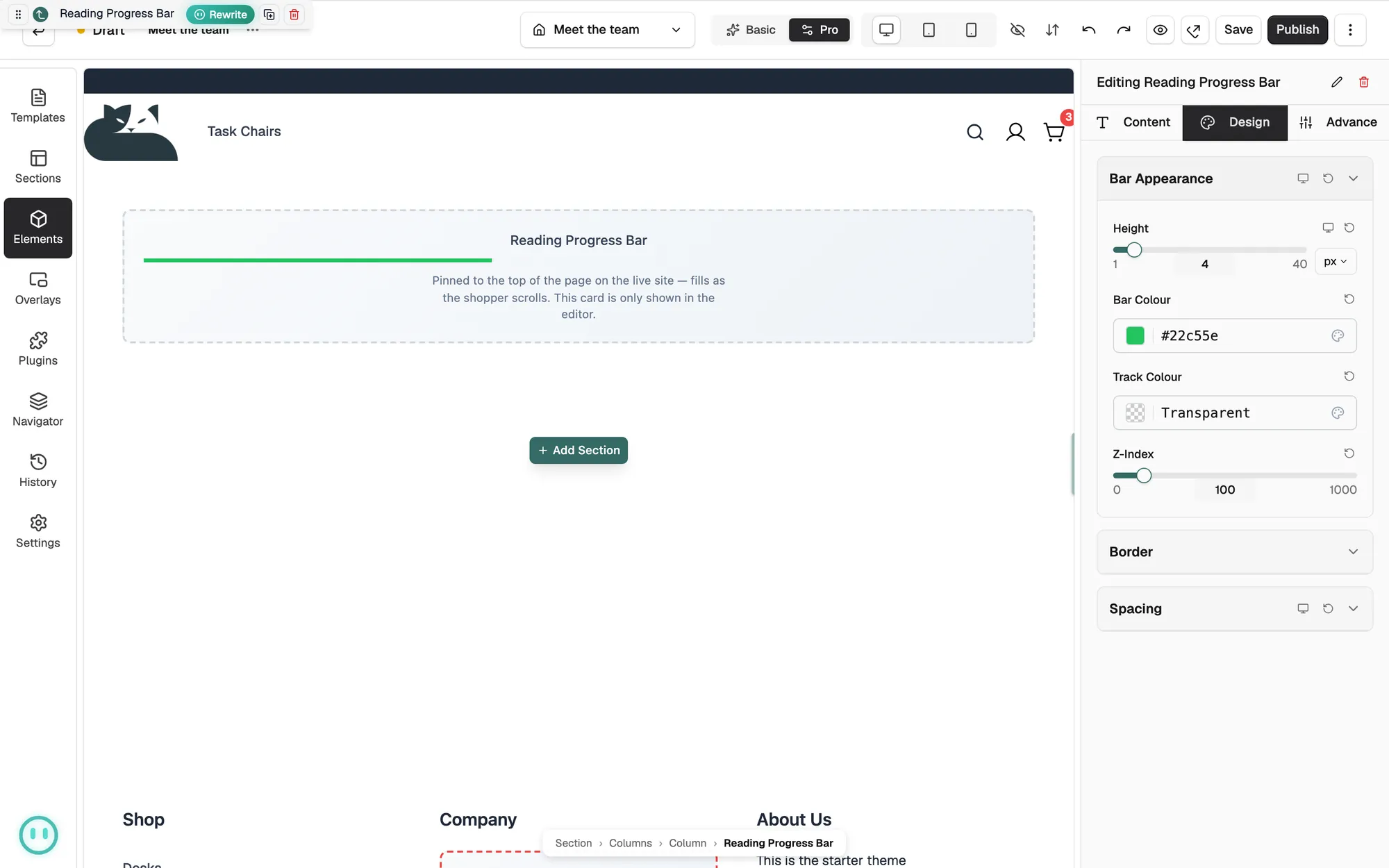Click the undo arrow in top toolbar
This screenshot has width=1389, height=868.
coord(1088,30)
